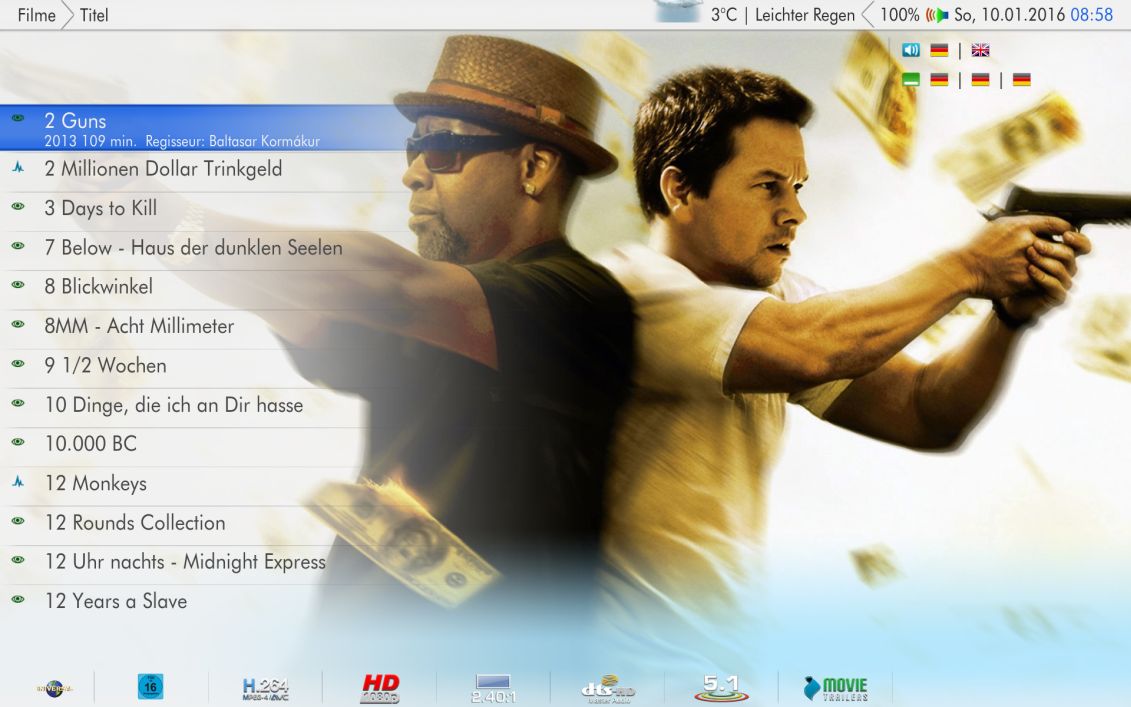Screen dimensions: 1131x707
Task: Click the unwatched marker for 12 Monkeys
Action: tap(18, 481)
